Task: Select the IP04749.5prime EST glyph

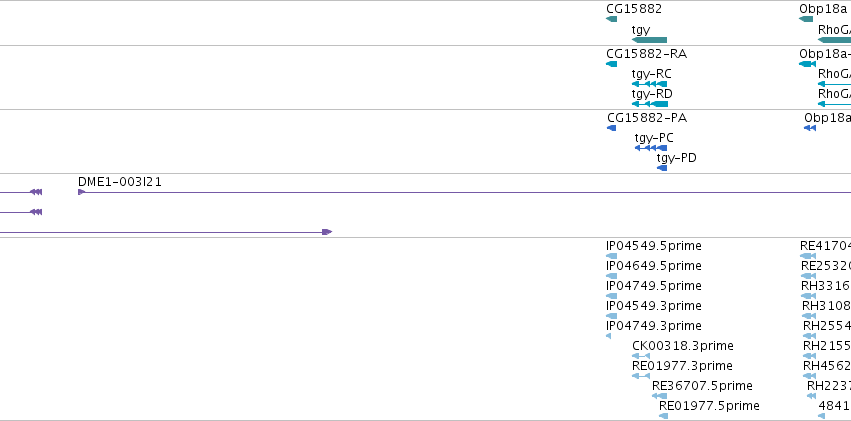Action: coord(612,296)
